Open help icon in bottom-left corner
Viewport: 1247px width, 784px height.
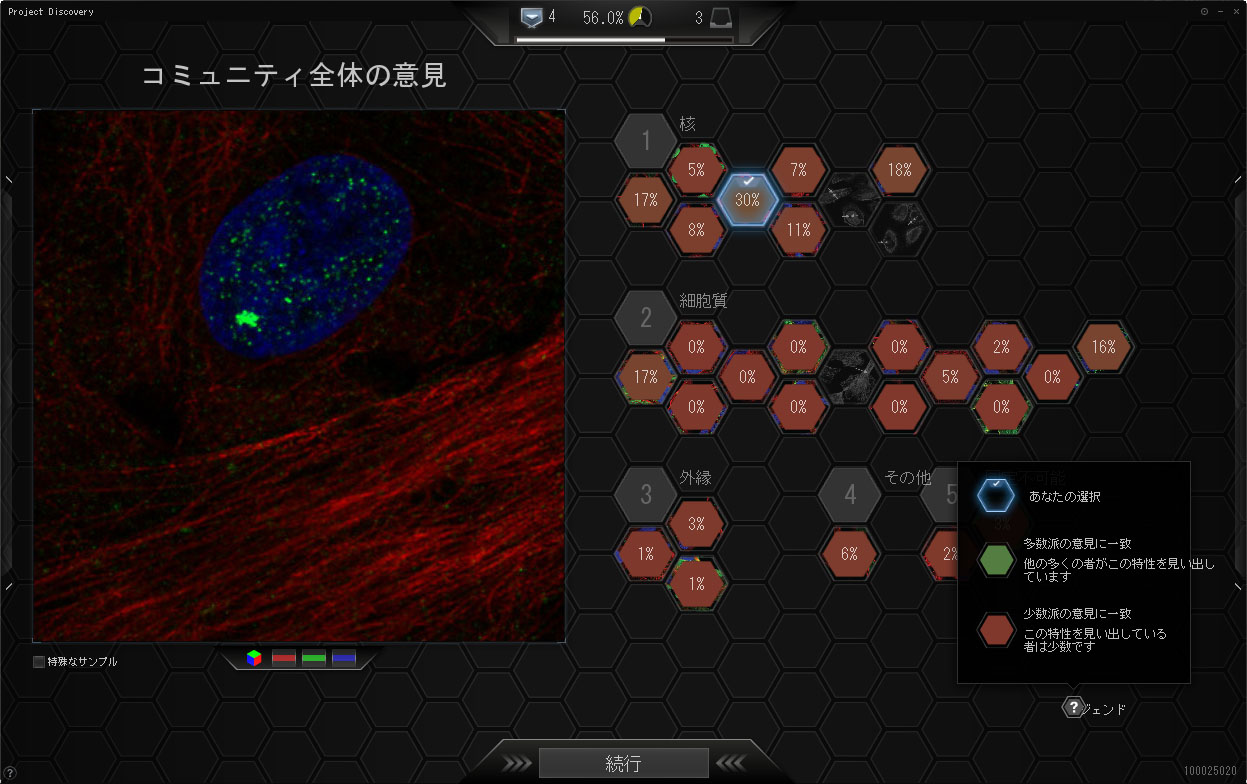[9, 773]
